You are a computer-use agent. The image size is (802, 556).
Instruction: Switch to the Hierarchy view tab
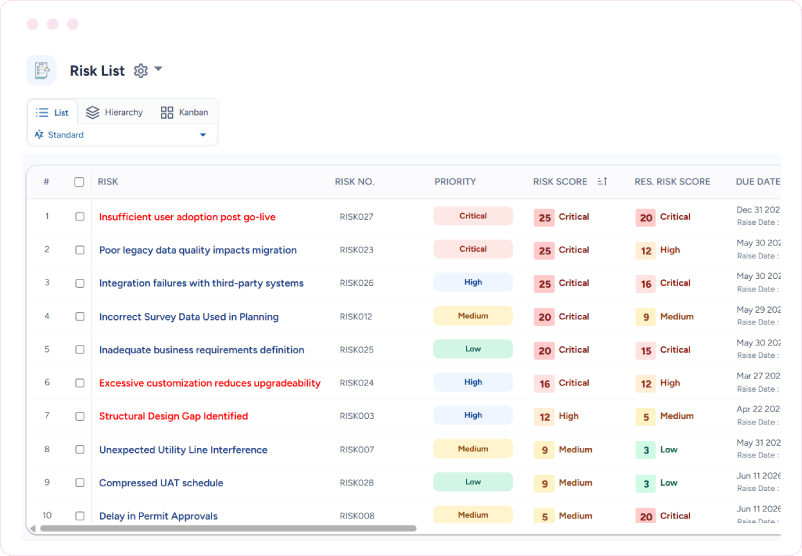click(x=115, y=113)
